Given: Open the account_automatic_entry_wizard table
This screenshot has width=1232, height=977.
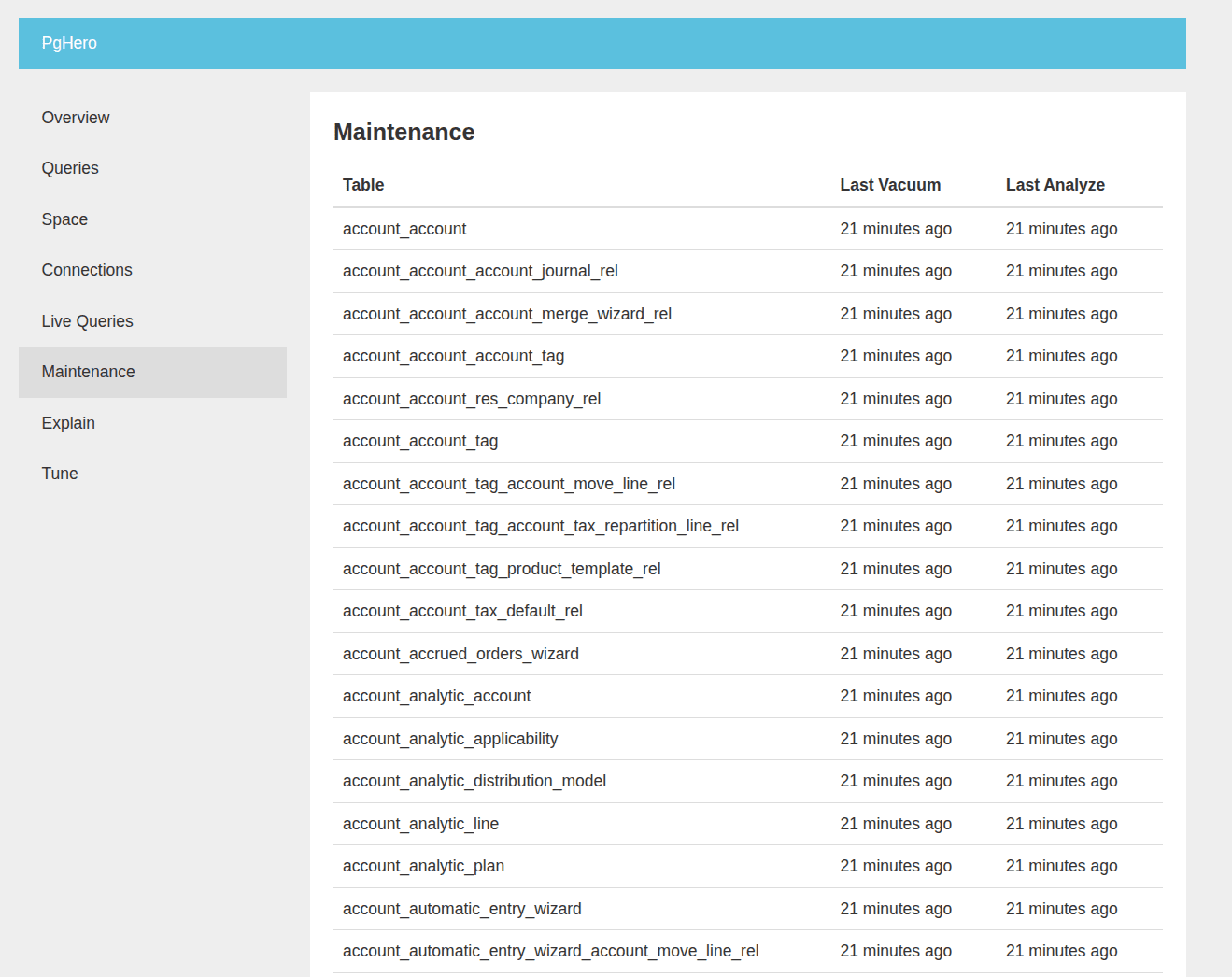Looking at the screenshot, I should pyautogui.click(x=461, y=909).
